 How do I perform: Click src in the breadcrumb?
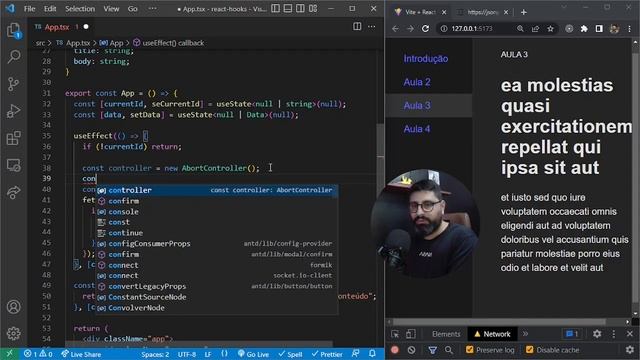40,43
